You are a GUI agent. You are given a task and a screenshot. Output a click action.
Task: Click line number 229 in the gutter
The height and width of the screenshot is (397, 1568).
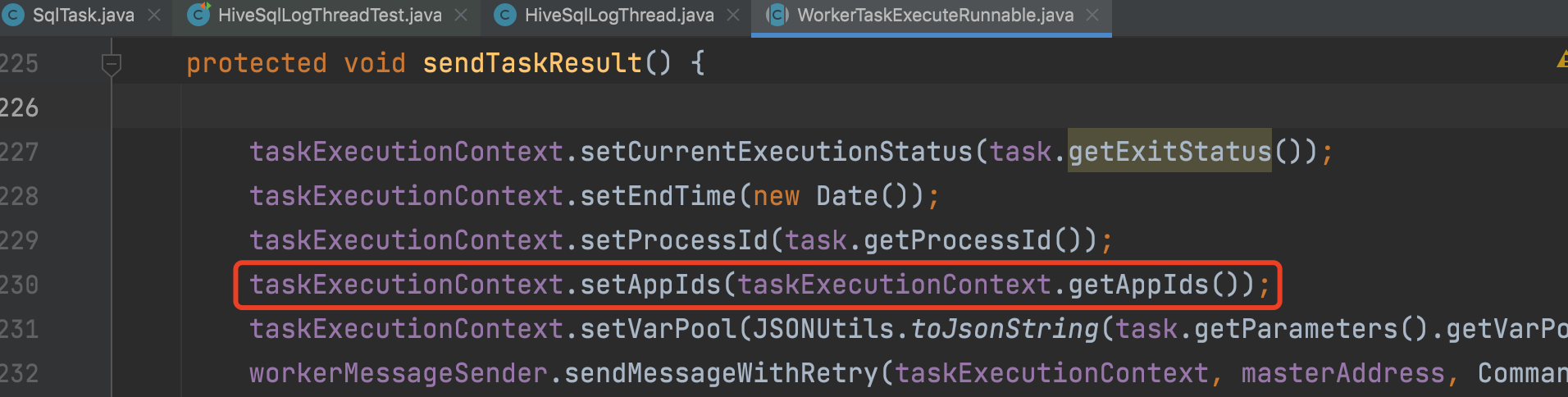tap(19, 240)
